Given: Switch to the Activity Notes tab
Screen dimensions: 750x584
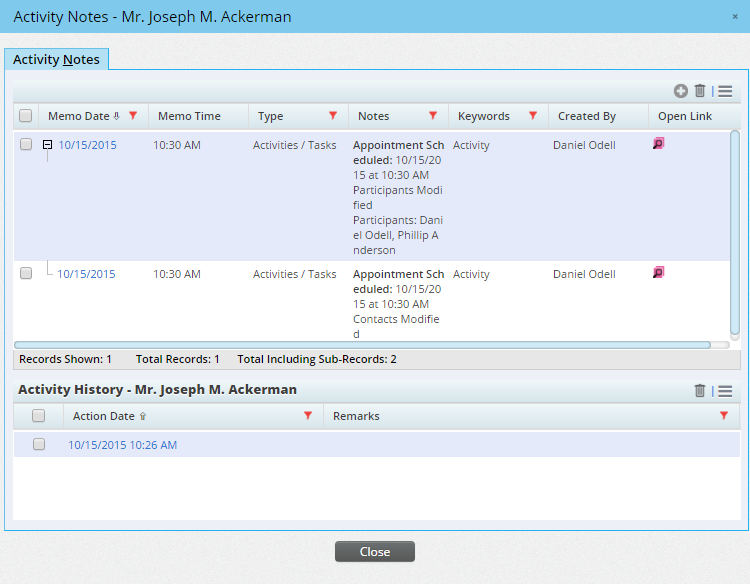Looking at the screenshot, I should 56,60.
